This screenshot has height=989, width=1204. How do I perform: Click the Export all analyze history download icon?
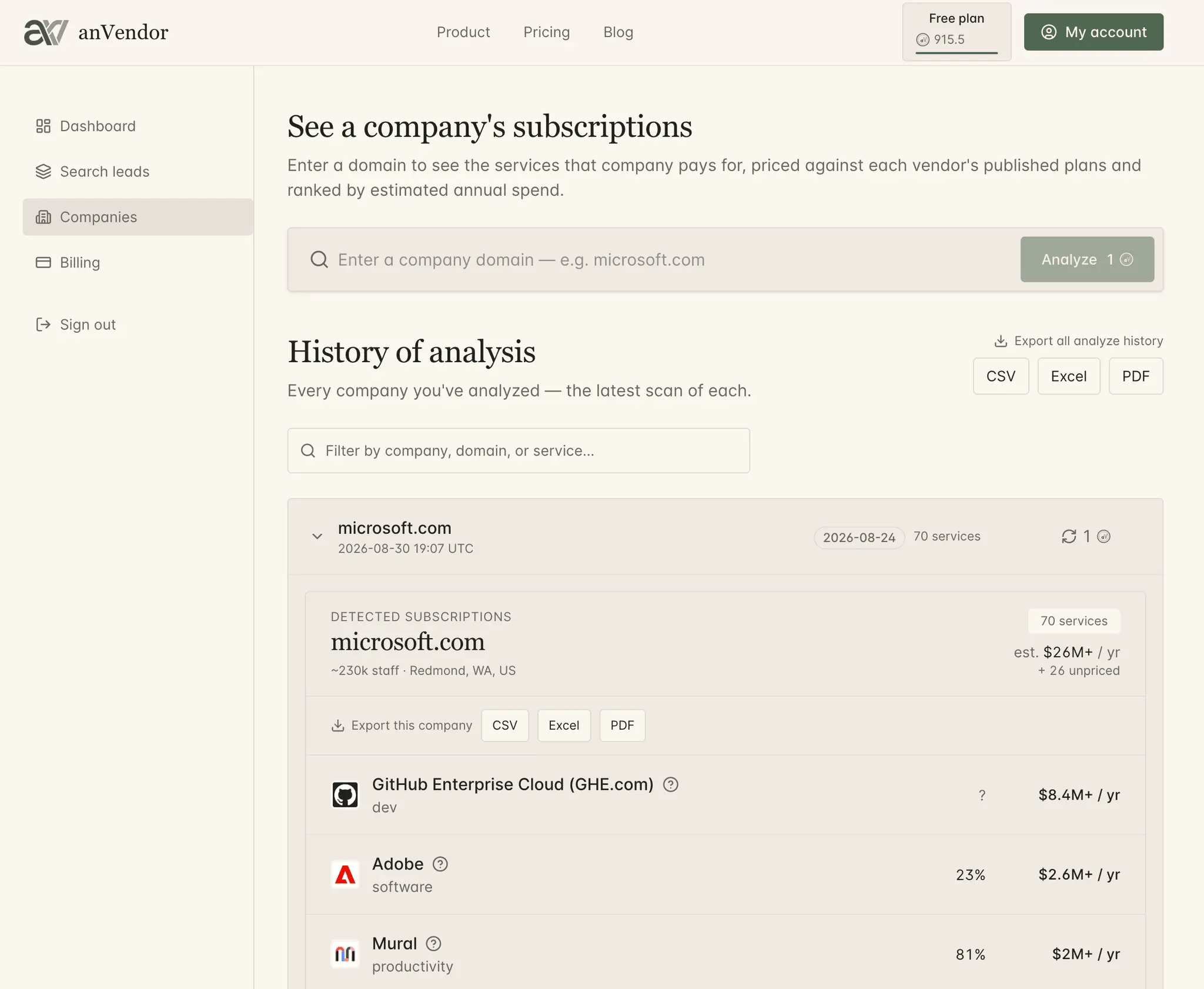1001,341
